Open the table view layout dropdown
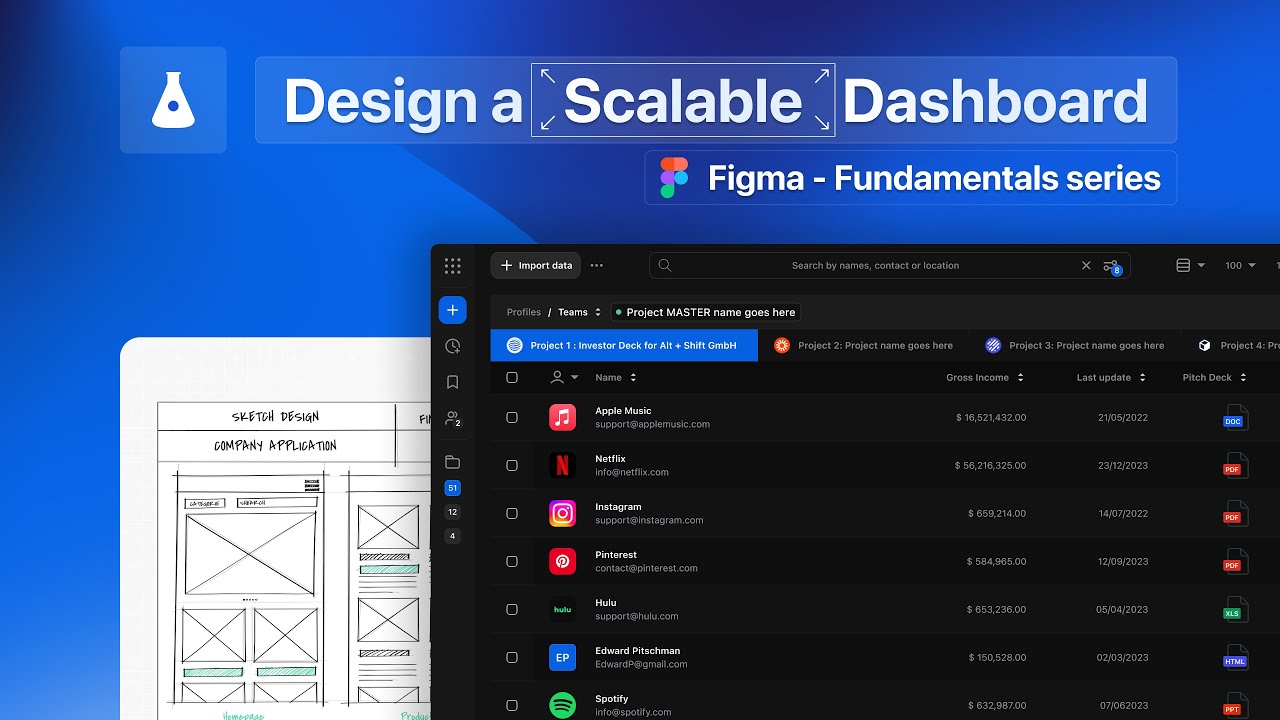This screenshot has width=1280, height=720. (x=1190, y=266)
